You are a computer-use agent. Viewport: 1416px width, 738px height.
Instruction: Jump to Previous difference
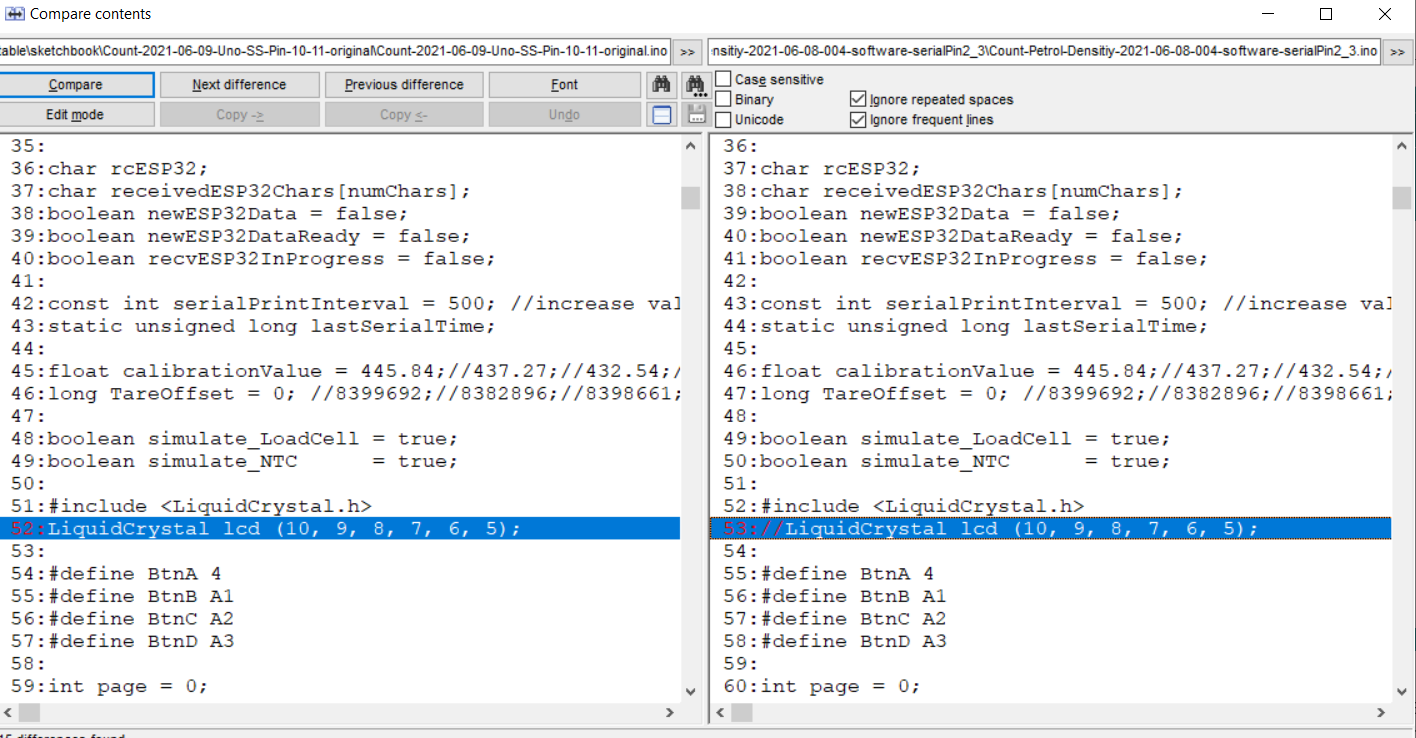click(x=404, y=84)
